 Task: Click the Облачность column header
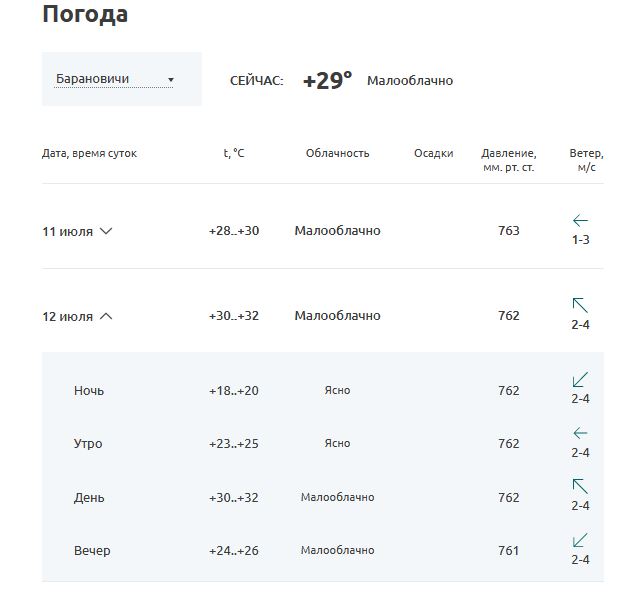(338, 153)
